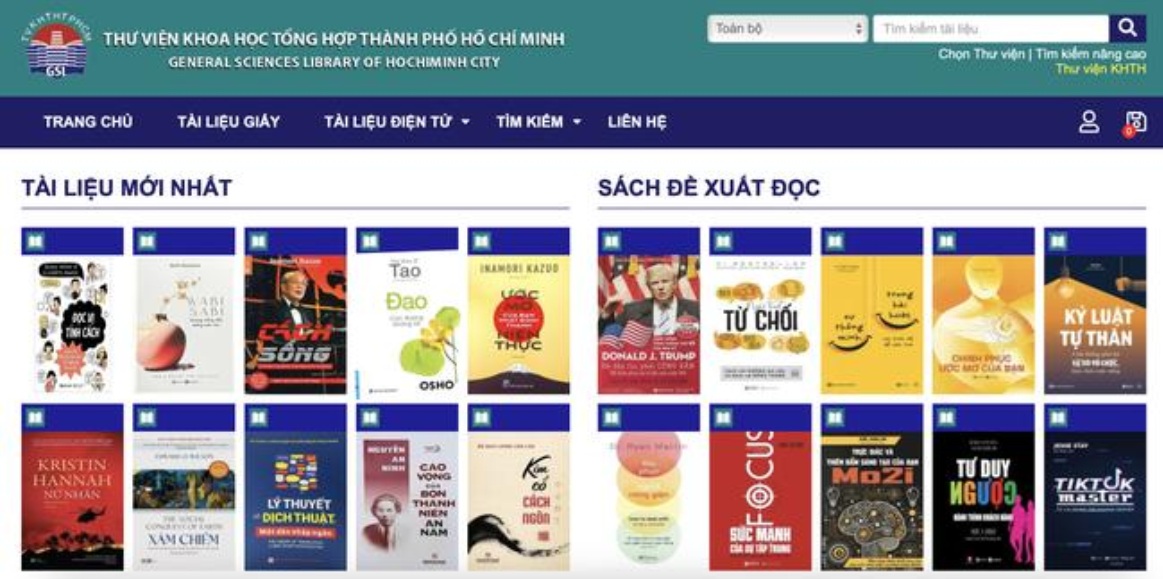Click book icon above Kristin Hannah cover
Image resolution: width=1163 pixels, height=579 pixels.
pyautogui.click(x=36, y=418)
